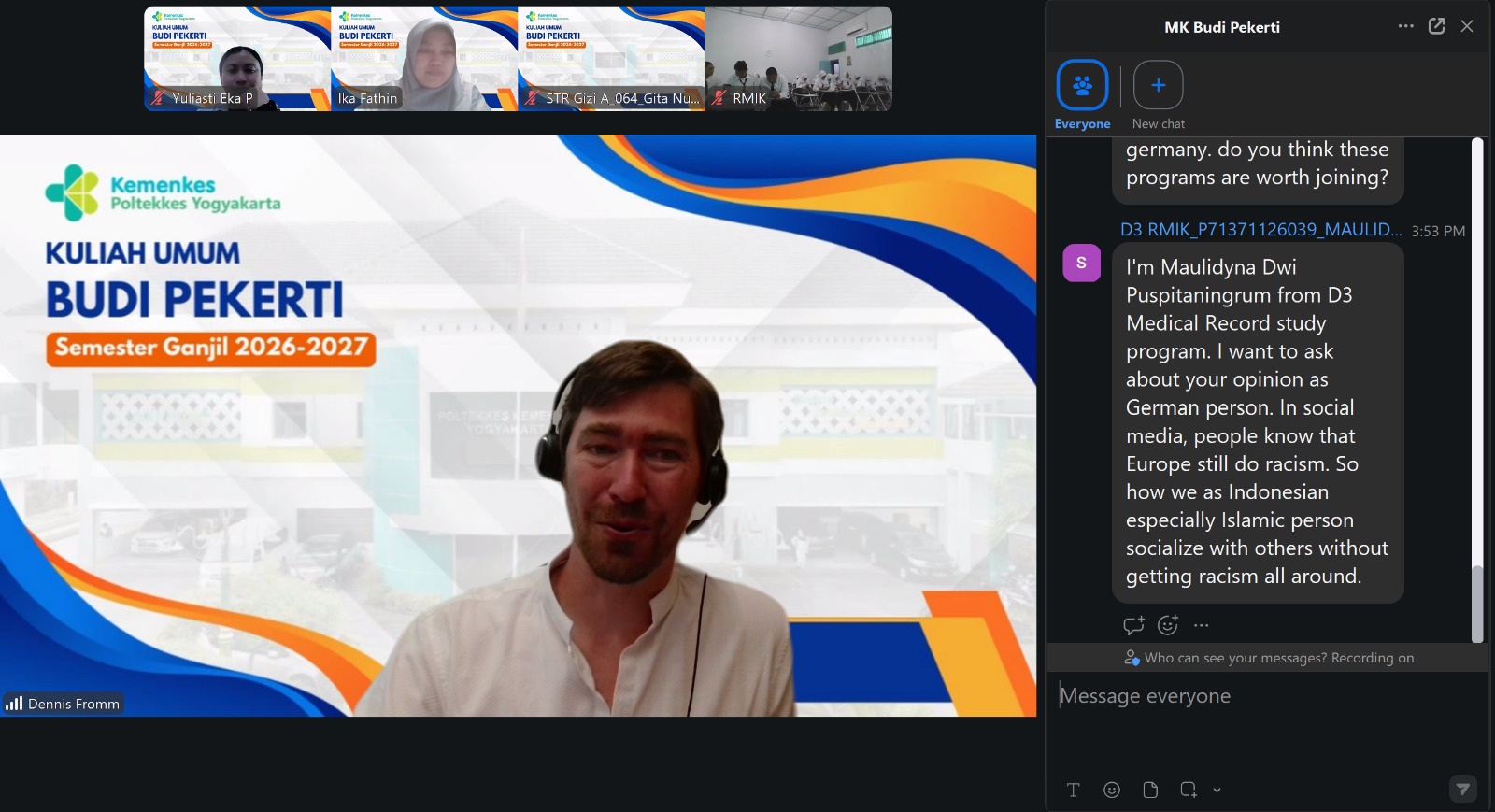Click Maulidyna's message about racism in Europe

coord(1258,422)
